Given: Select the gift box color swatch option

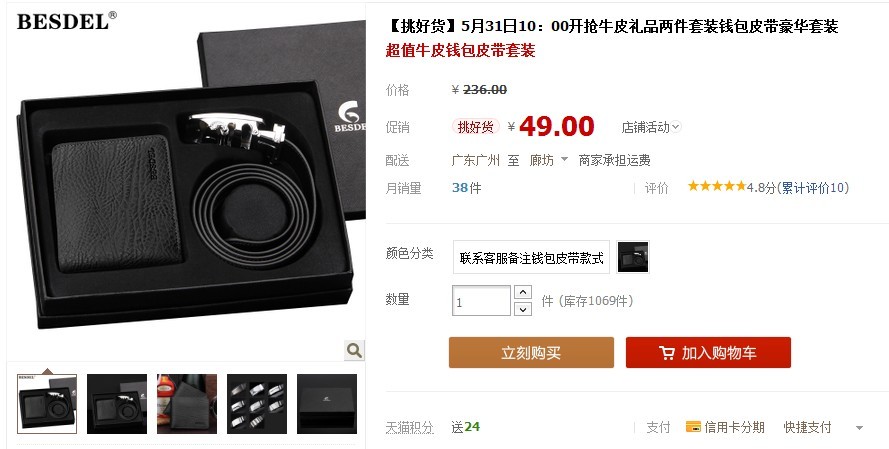Looking at the screenshot, I should pyautogui.click(x=633, y=257).
